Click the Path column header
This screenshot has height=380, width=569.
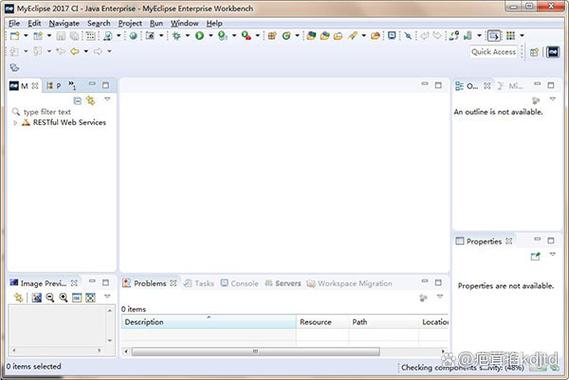[x=384, y=322]
